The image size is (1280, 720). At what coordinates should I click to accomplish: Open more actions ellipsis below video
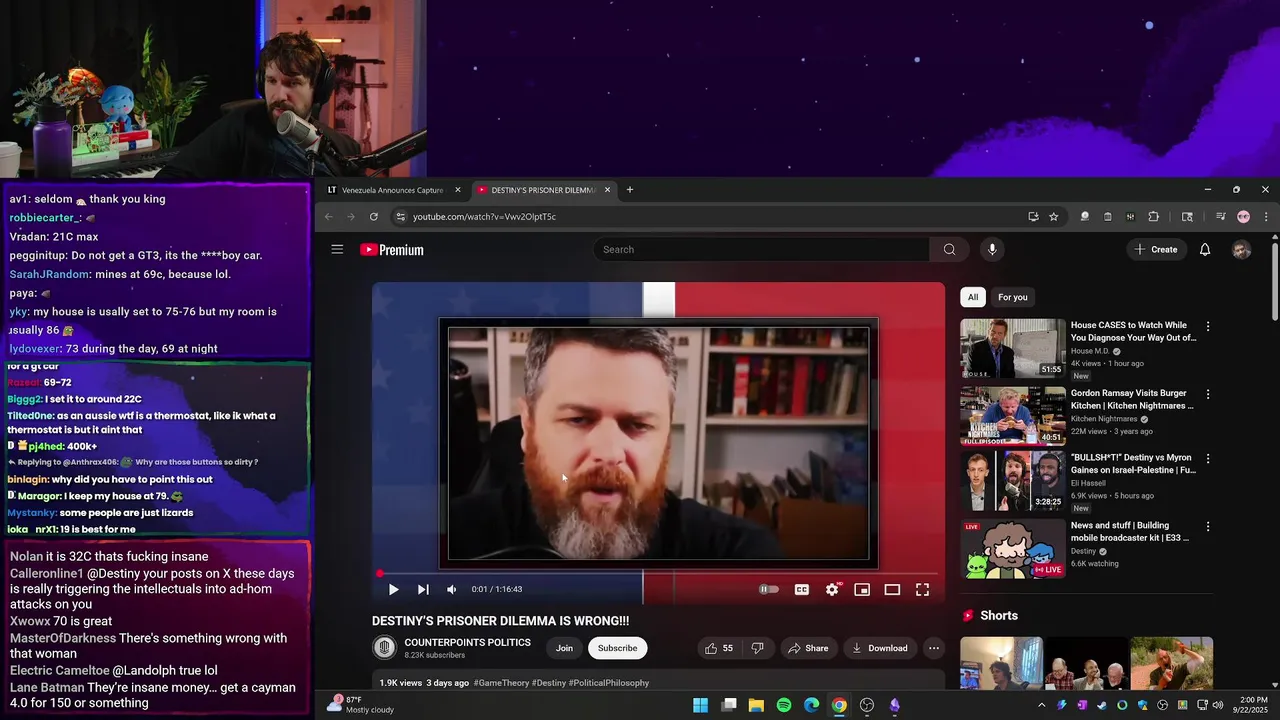click(934, 648)
